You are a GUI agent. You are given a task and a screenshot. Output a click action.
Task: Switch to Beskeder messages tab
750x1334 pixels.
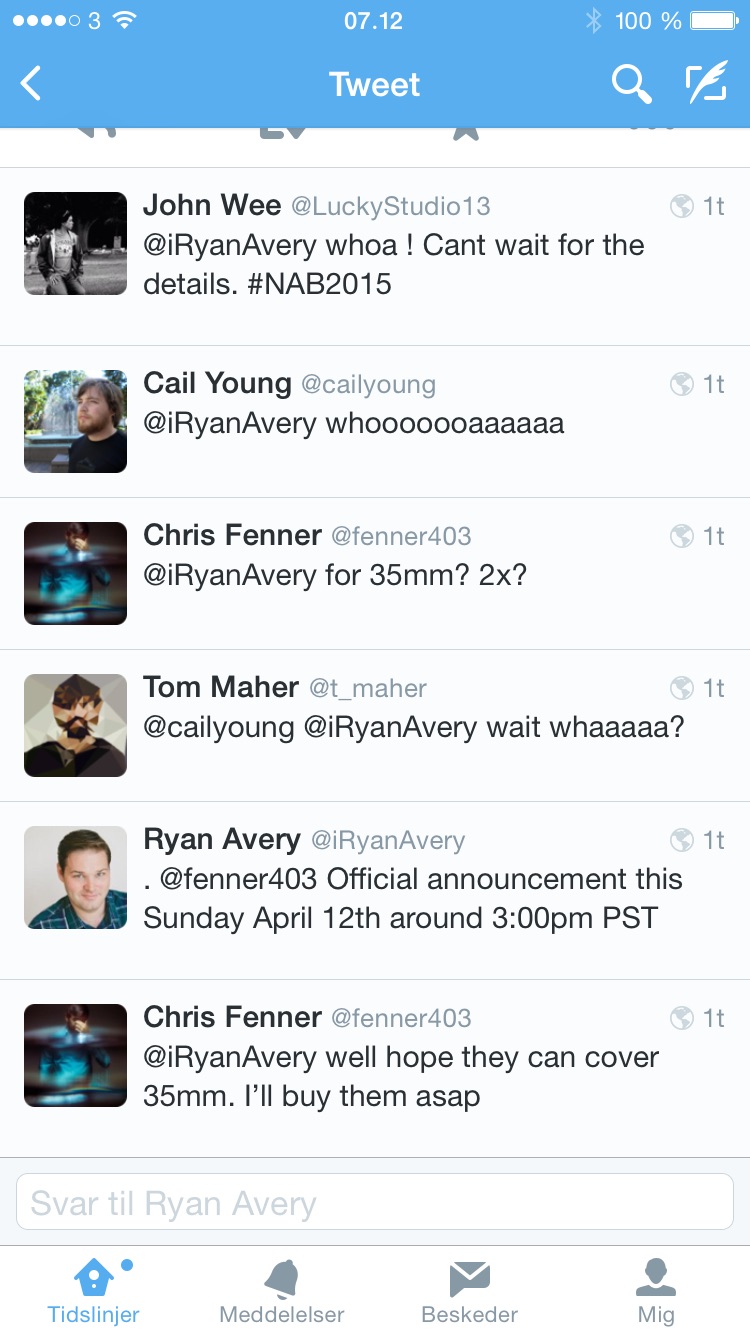click(x=470, y=1292)
